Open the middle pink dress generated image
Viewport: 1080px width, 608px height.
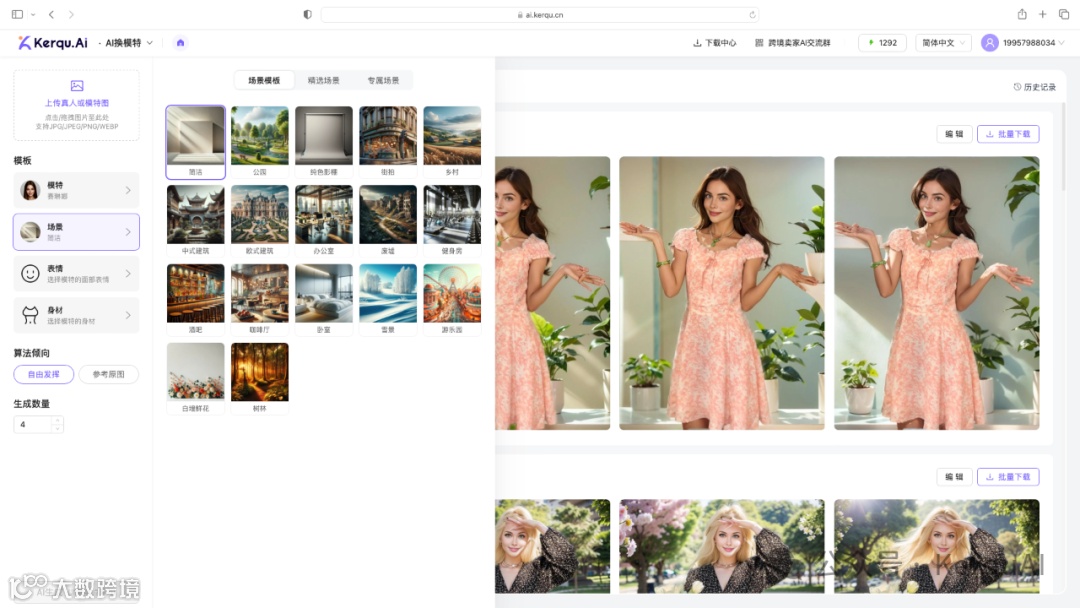[722, 293]
